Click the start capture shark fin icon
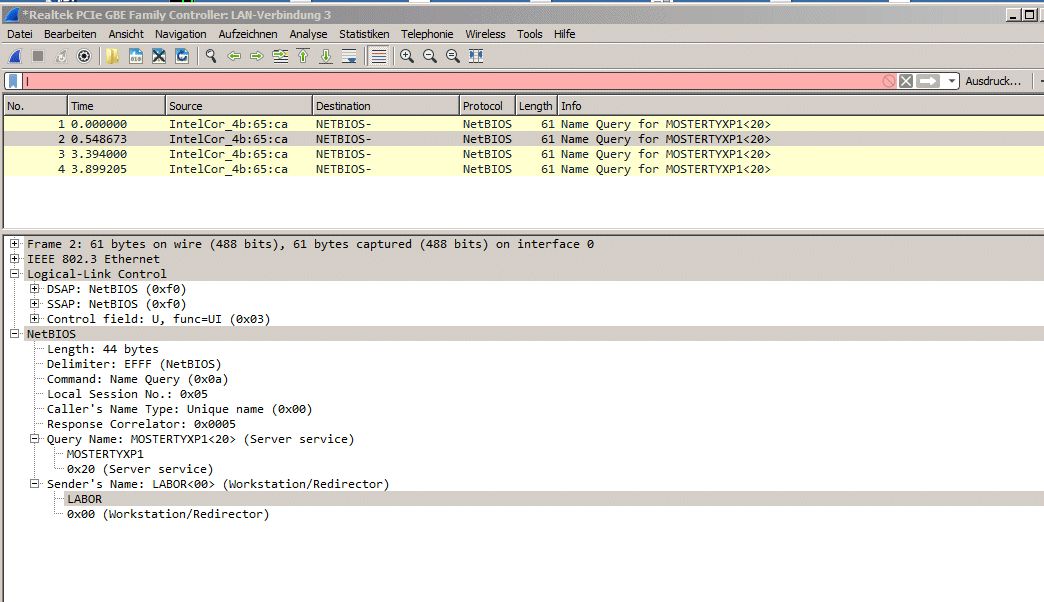The width and height of the screenshot is (1044, 602). 15,56
